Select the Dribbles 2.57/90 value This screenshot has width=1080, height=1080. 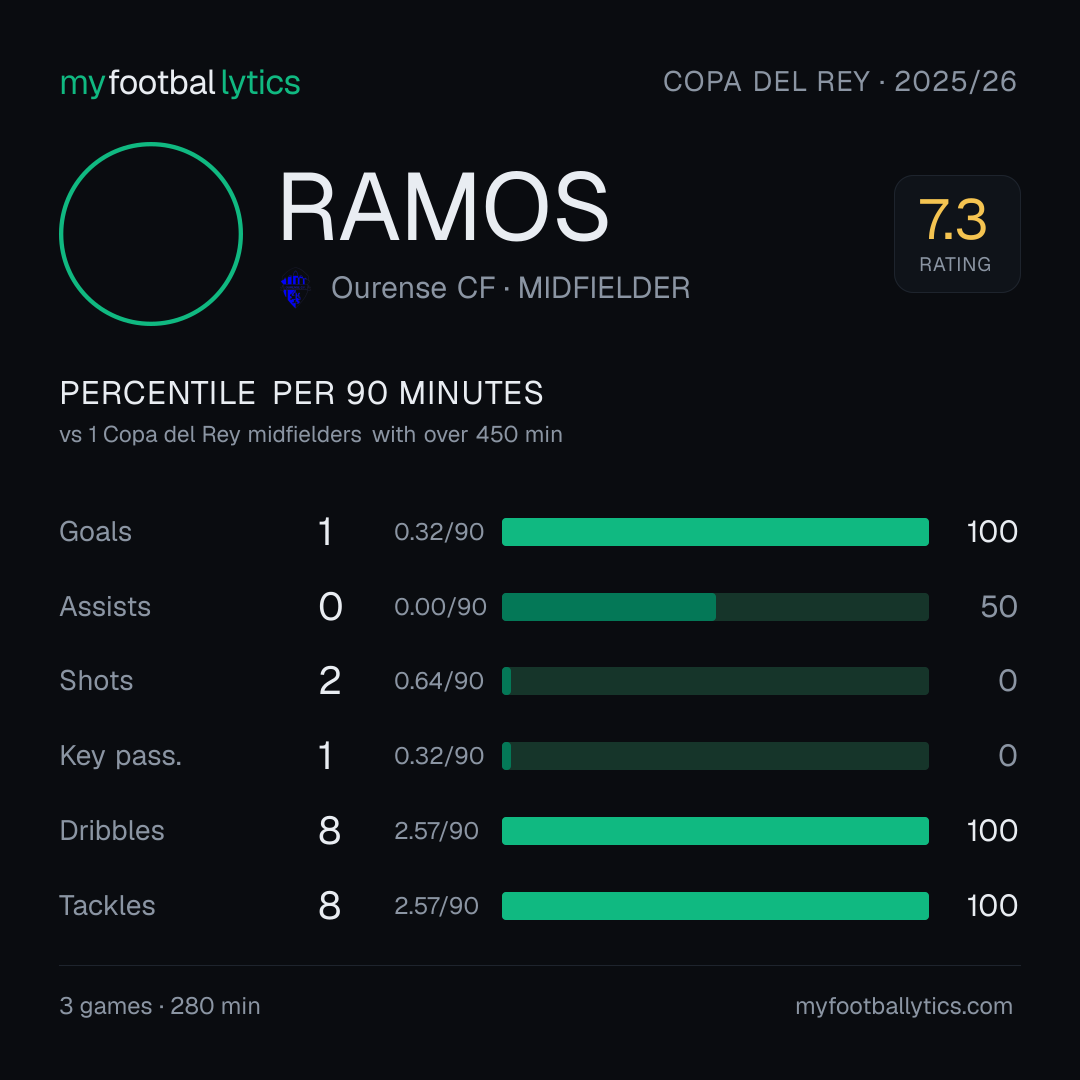coord(437,831)
